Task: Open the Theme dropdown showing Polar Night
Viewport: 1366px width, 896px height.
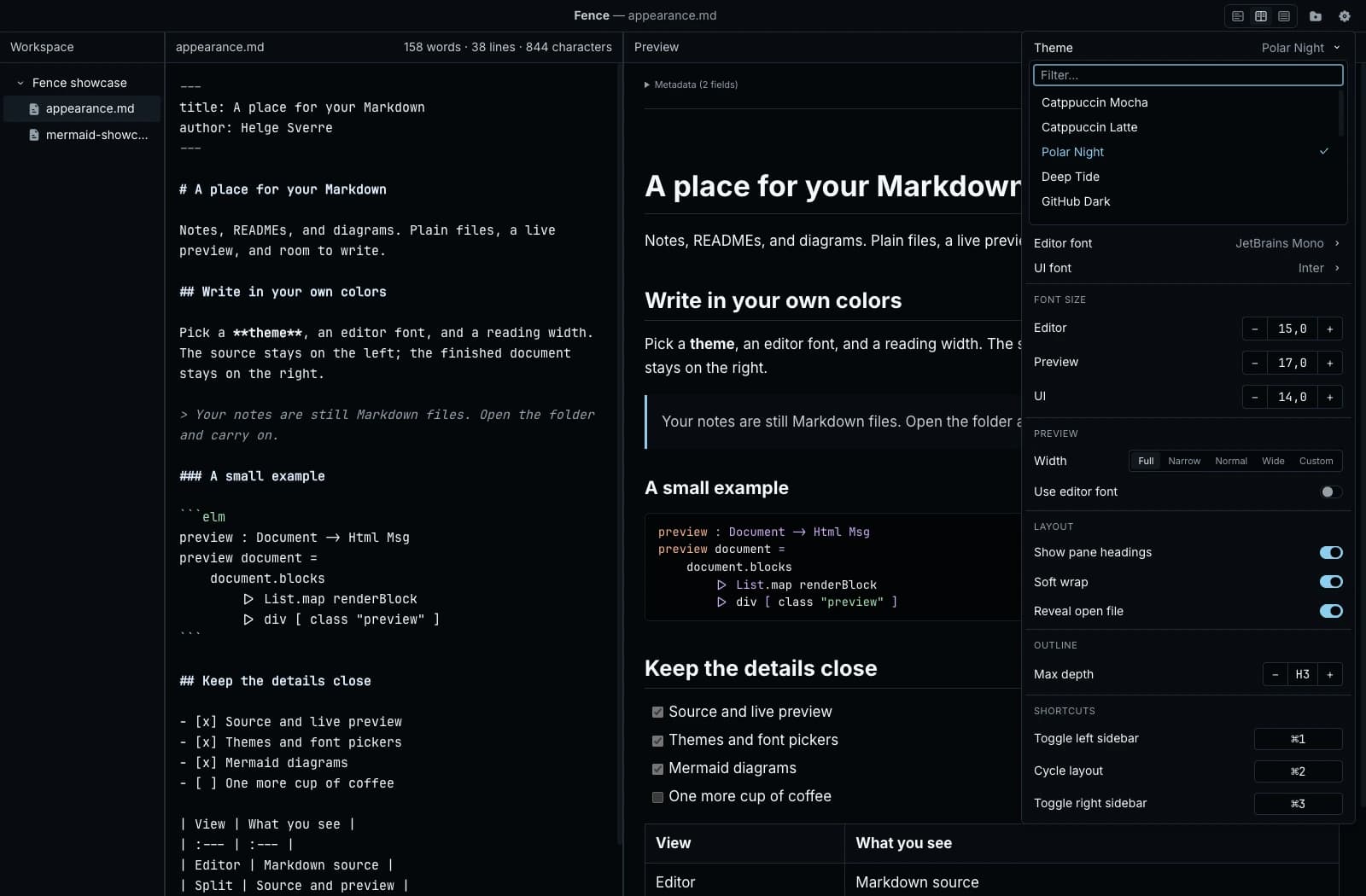Action: (1300, 48)
